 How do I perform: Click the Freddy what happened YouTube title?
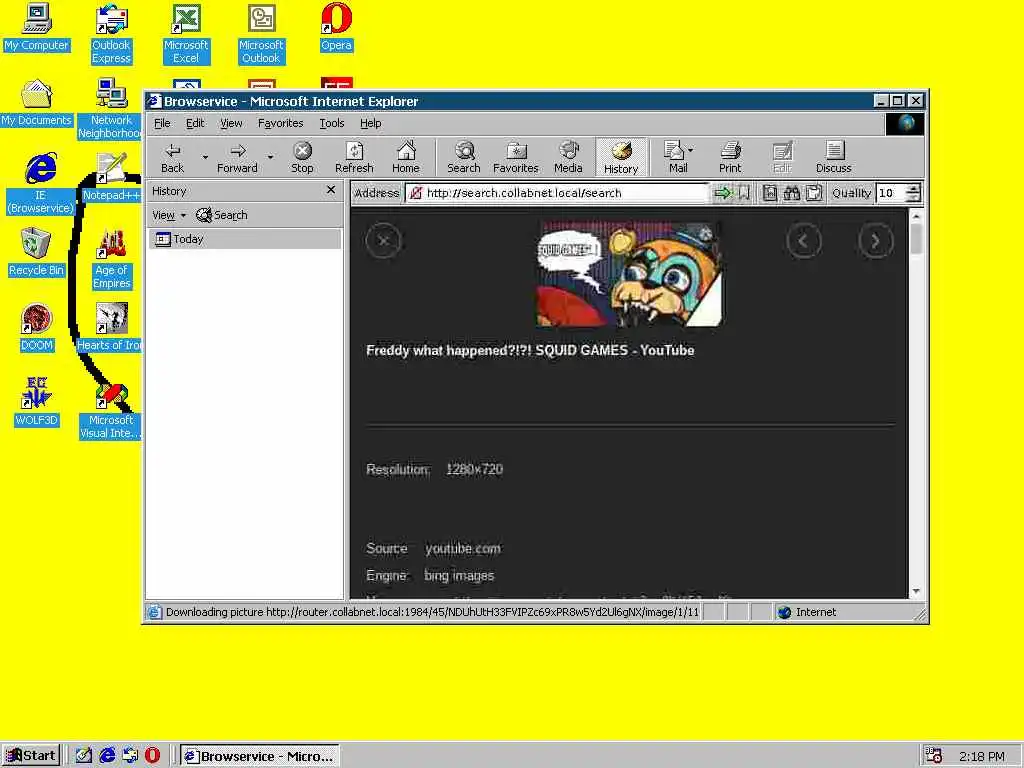(x=530, y=351)
